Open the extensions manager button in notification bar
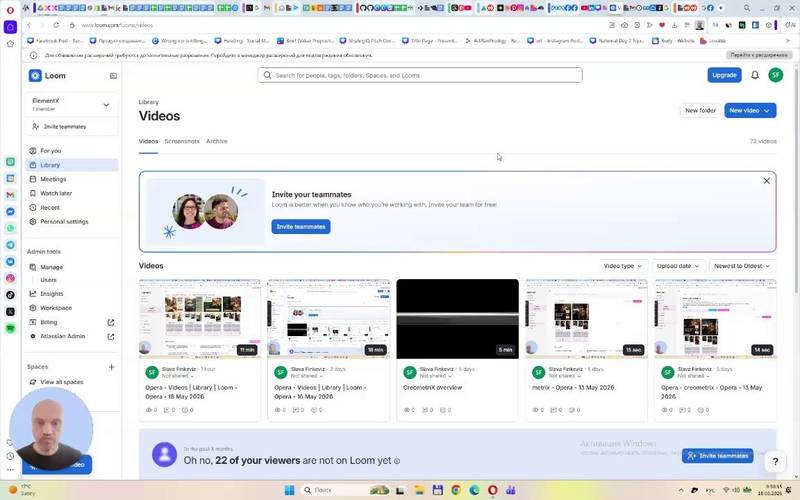 [759, 55]
